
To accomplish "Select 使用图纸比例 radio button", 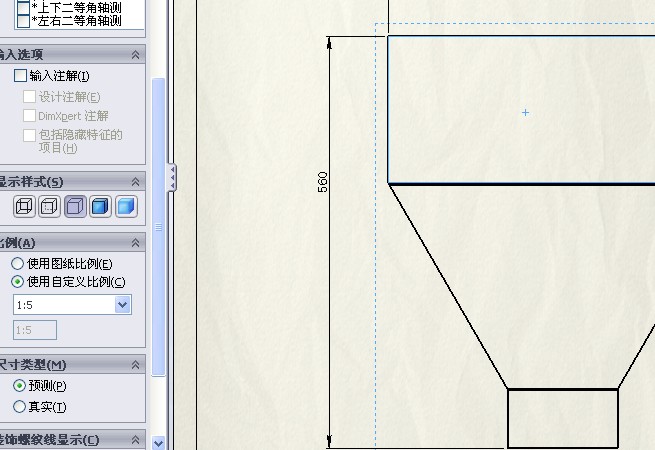I will click(17, 264).
